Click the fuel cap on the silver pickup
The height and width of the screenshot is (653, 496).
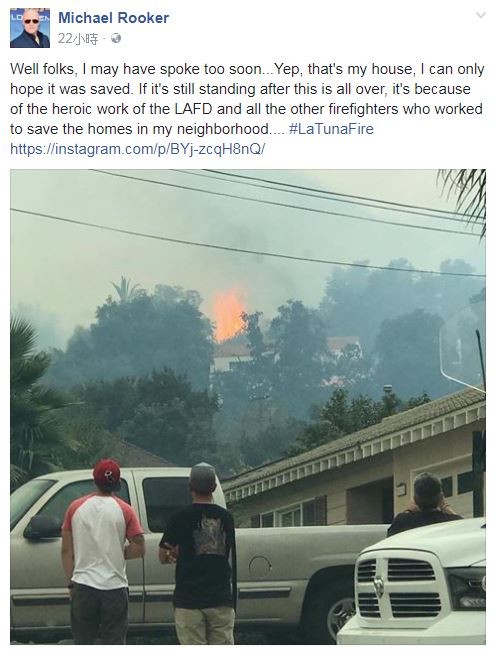[259, 566]
